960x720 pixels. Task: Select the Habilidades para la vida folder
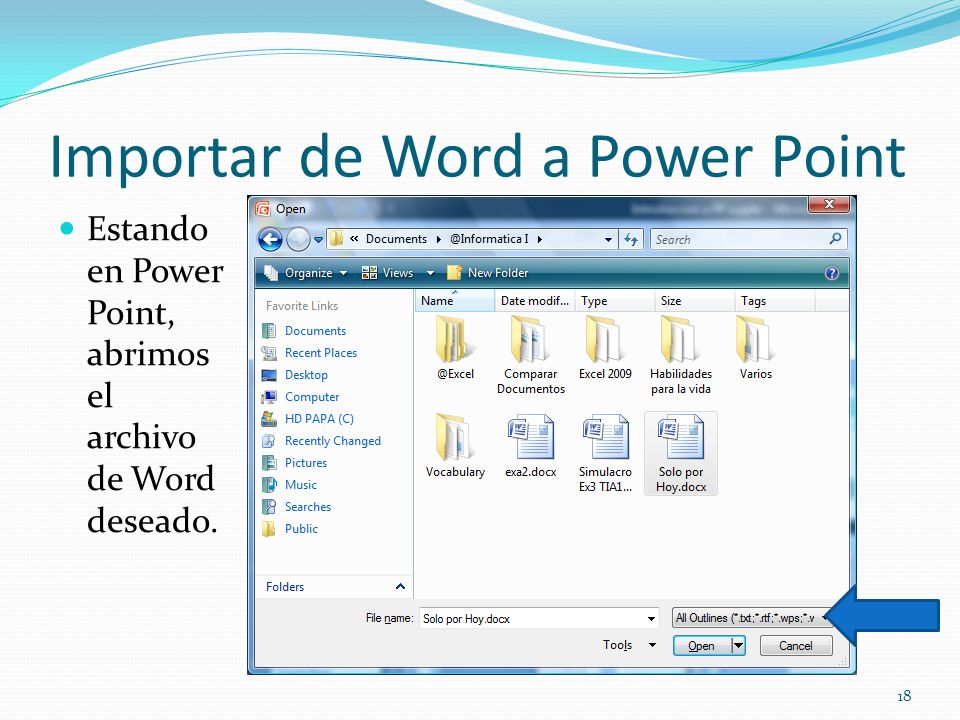coord(681,355)
